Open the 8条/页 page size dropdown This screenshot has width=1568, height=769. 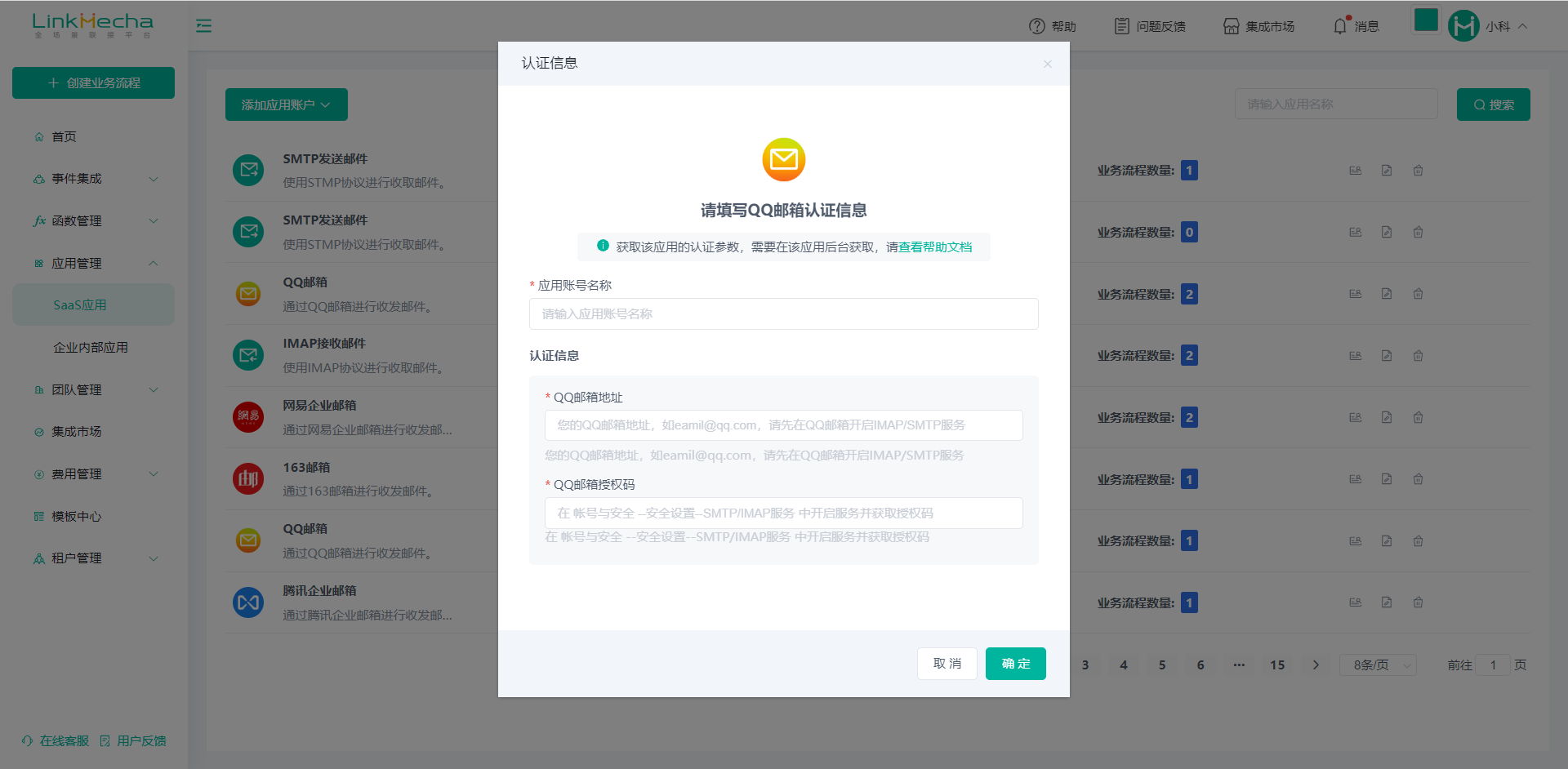point(1379,665)
